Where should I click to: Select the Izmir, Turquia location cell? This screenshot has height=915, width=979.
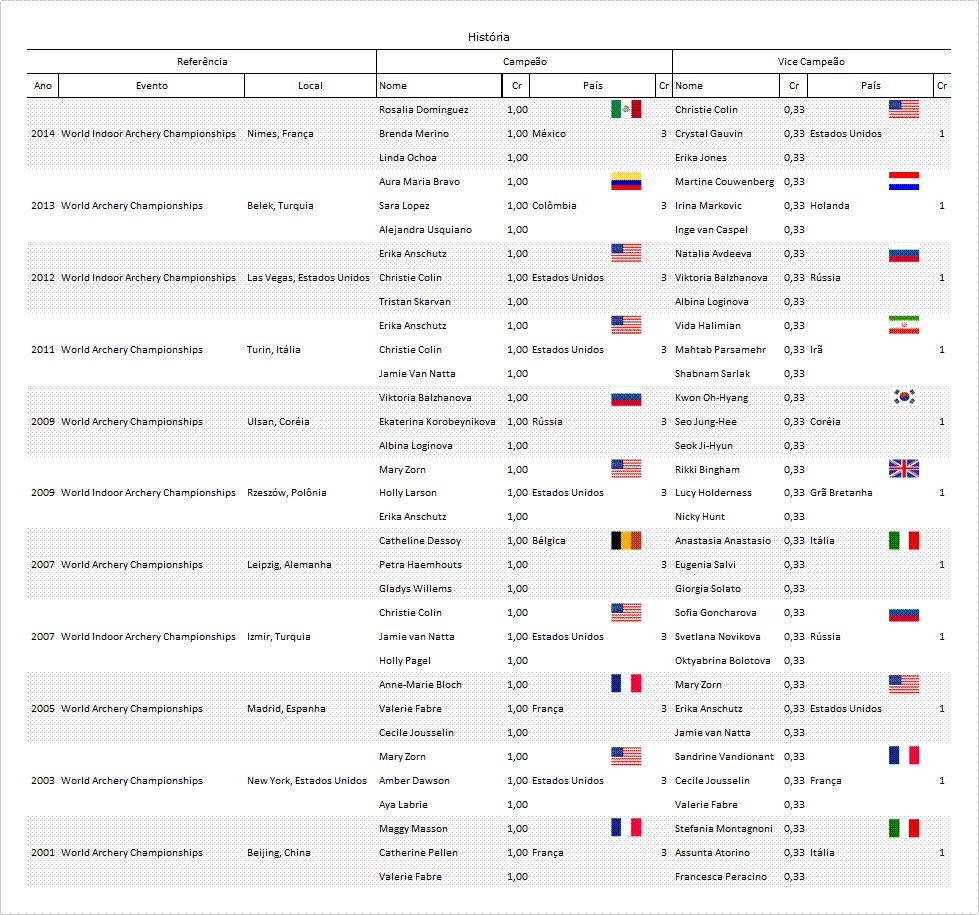click(278, 636)
